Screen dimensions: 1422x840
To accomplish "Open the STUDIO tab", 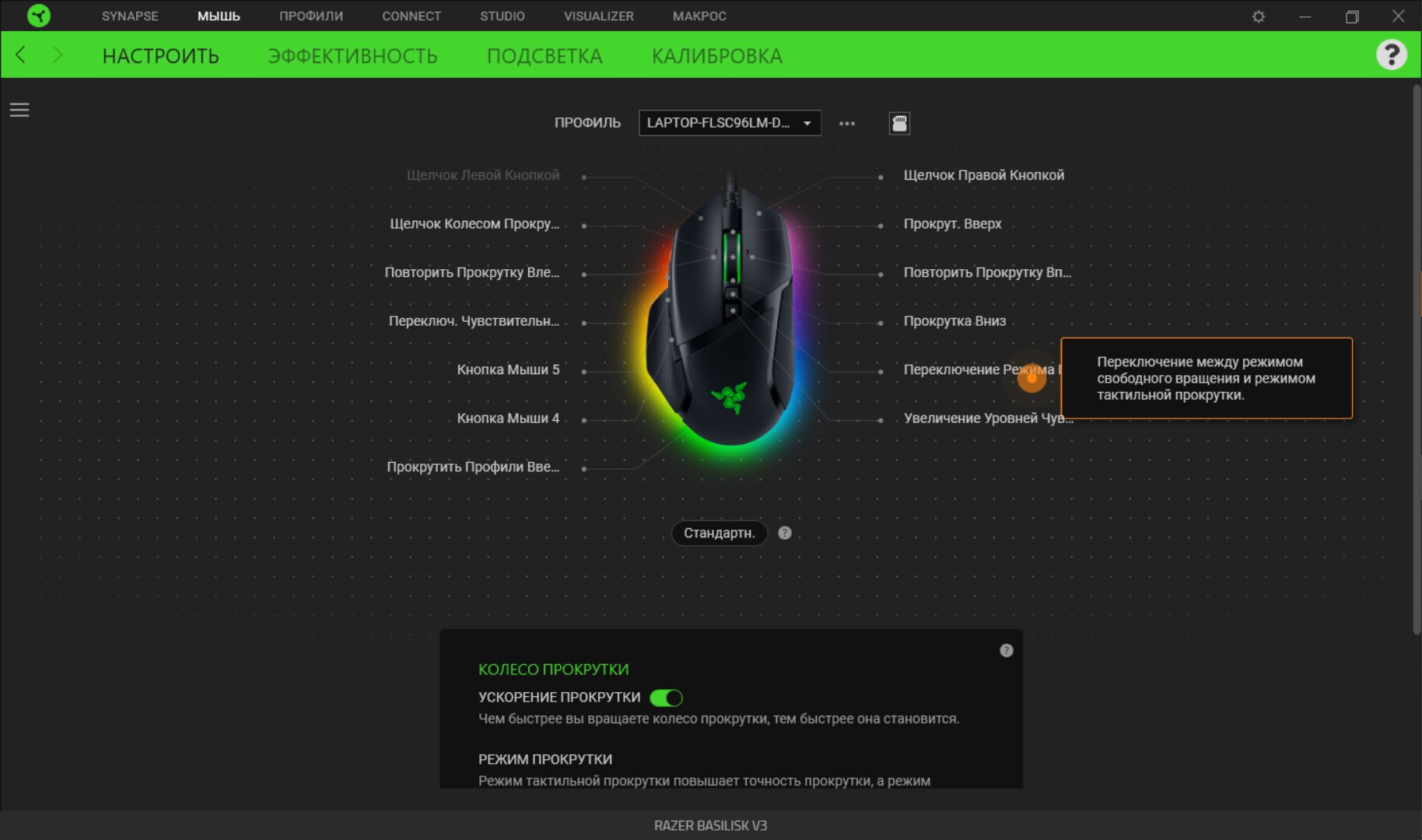I will pyautogui.click(x=503, y=16).
